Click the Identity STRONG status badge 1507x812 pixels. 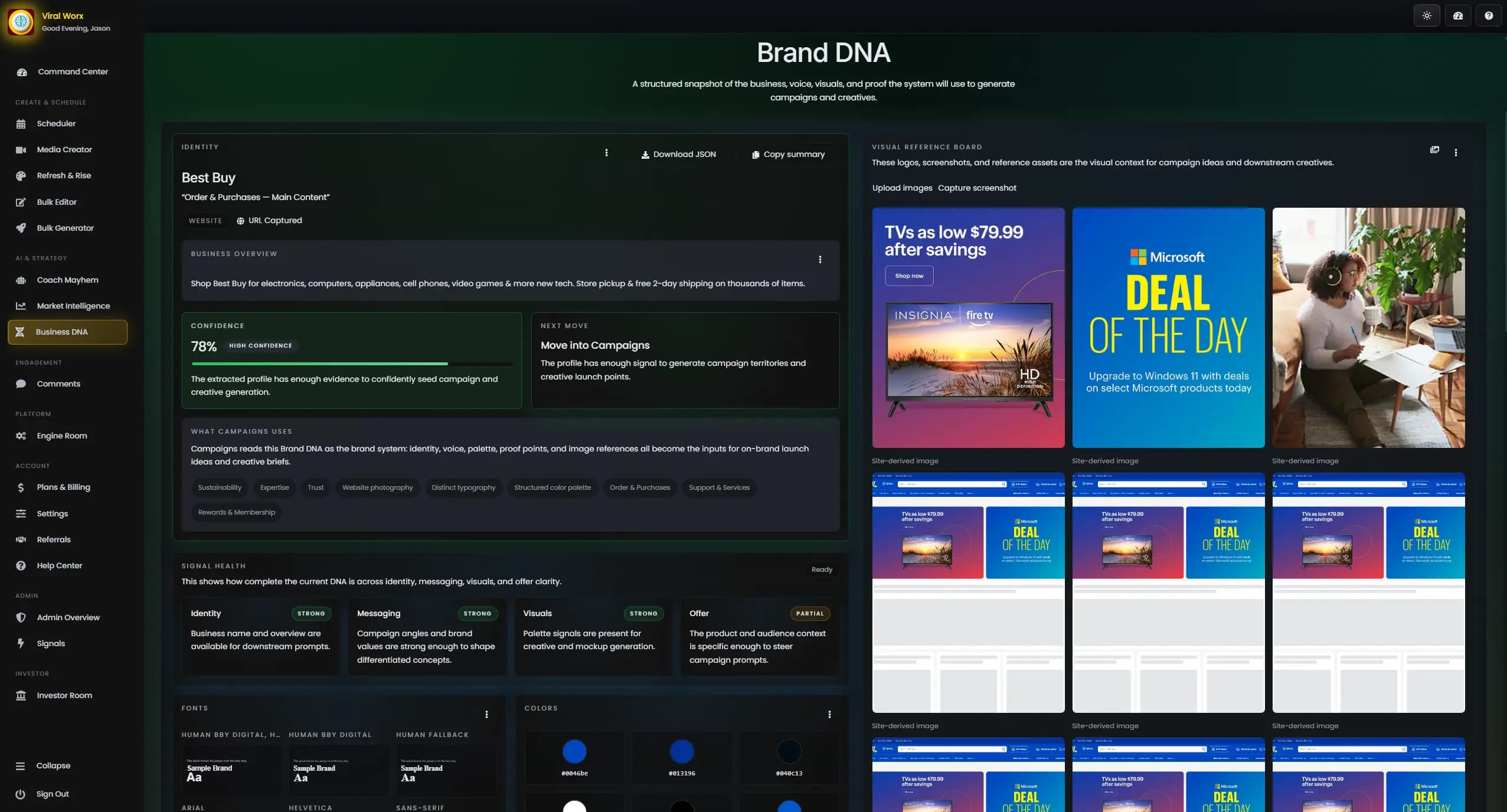pos(311,614)
